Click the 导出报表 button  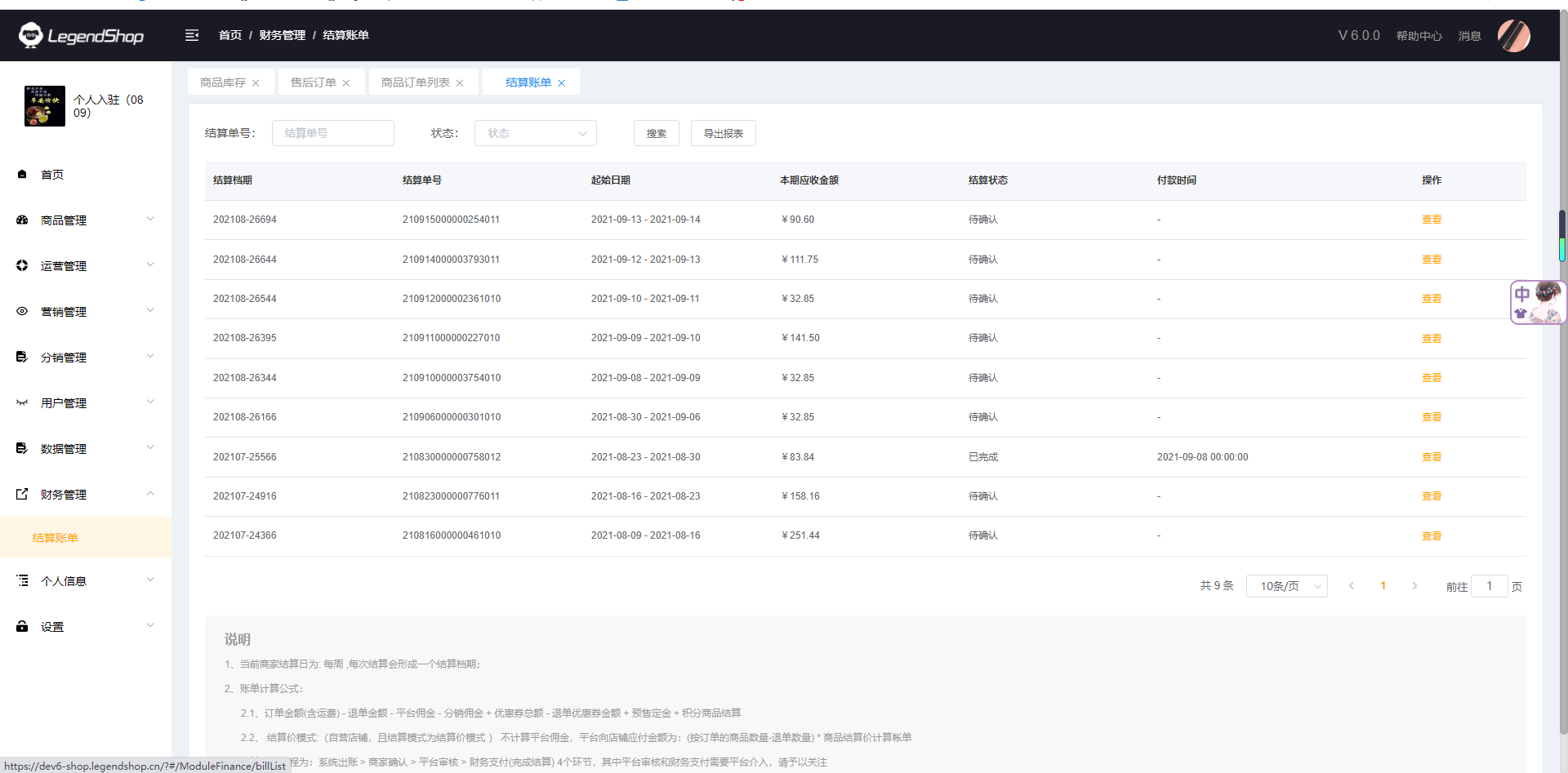pyautogui.click(x=723, y=133)
